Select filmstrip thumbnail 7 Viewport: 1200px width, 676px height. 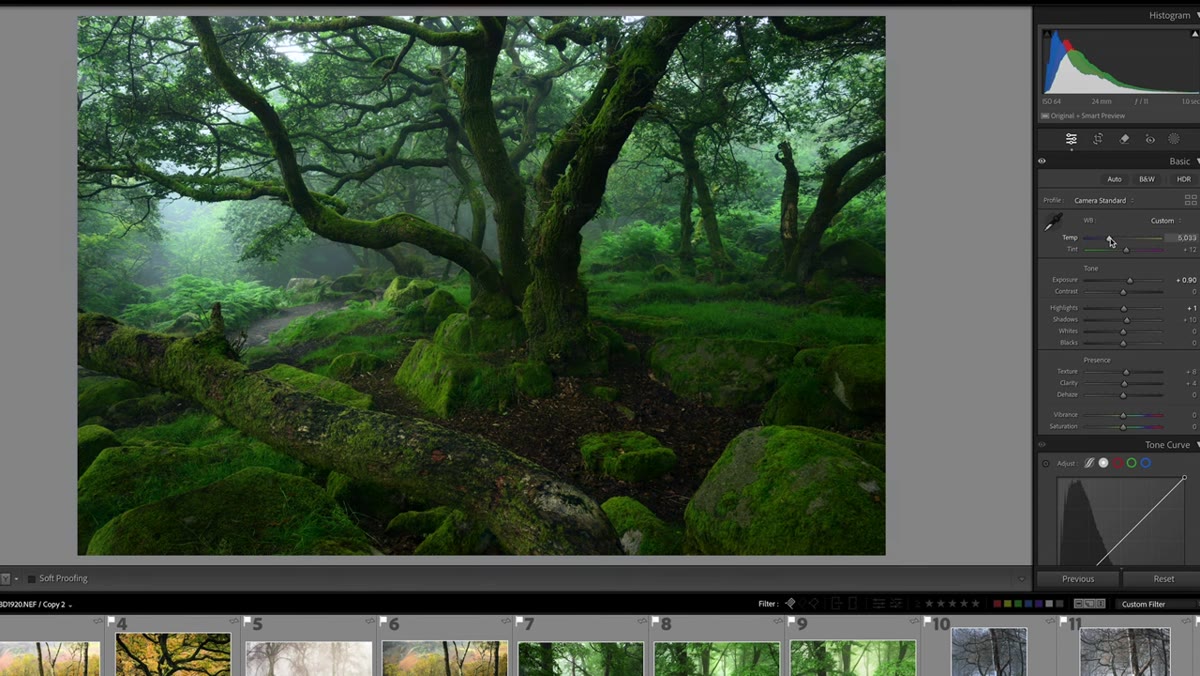coord(581,658)
